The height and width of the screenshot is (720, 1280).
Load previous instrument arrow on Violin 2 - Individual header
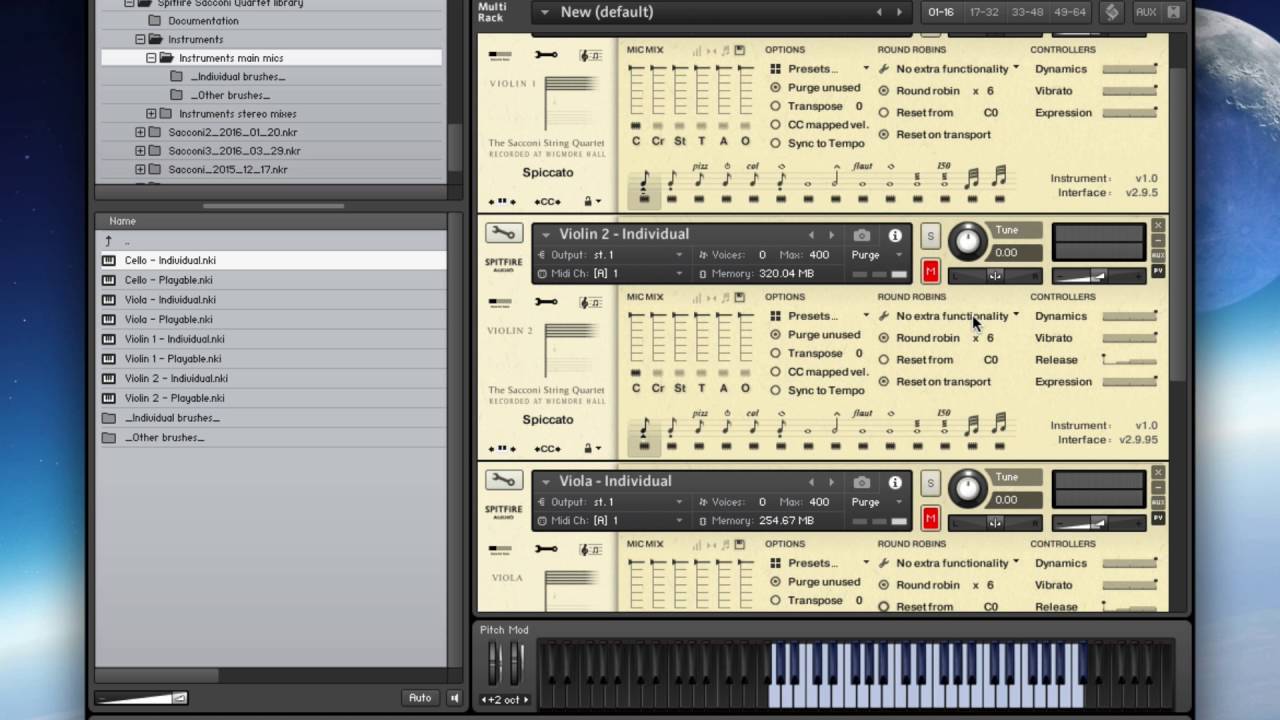pyautogui.click(x=811, y=235)
